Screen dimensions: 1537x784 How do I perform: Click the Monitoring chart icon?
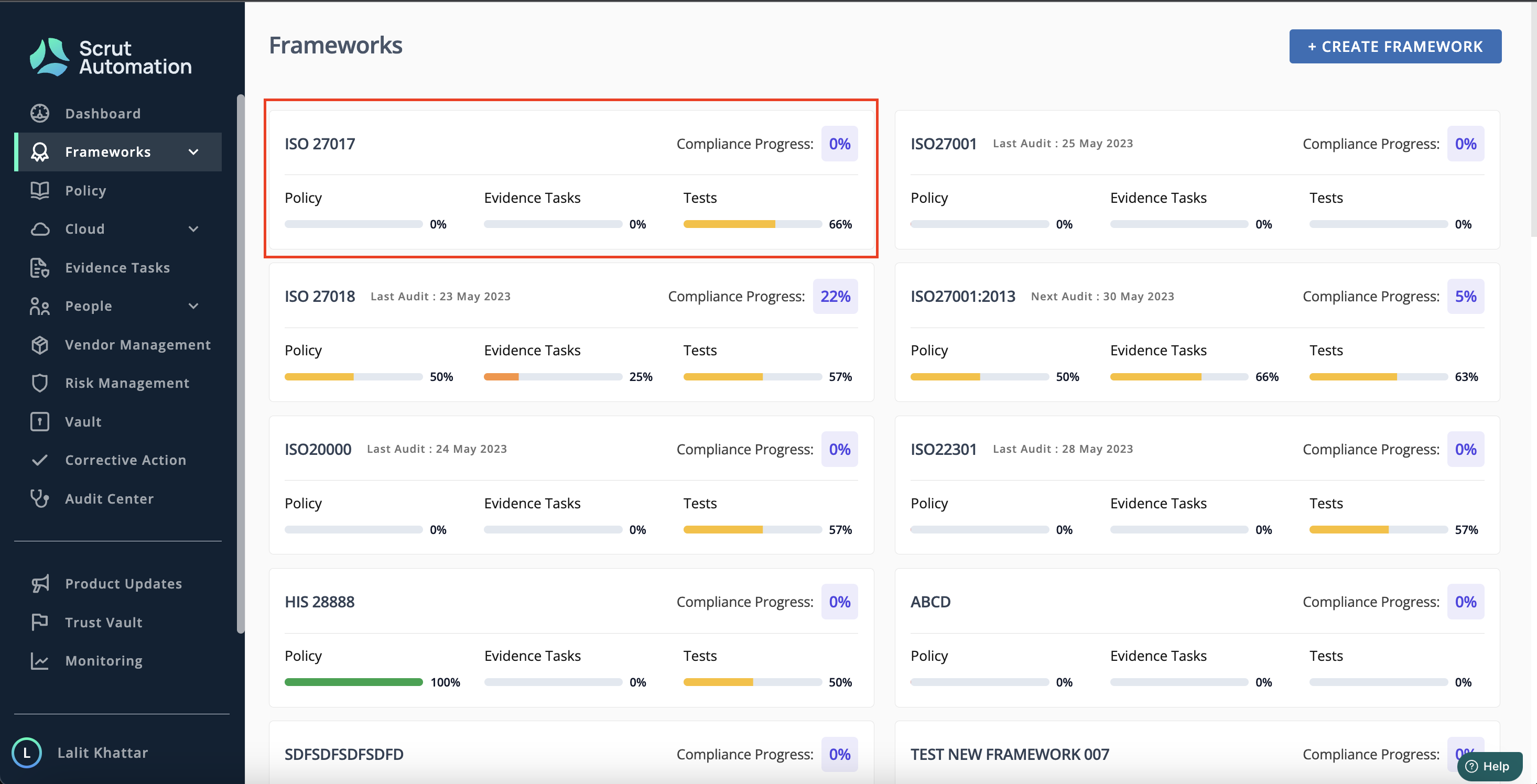coord(40,660)
